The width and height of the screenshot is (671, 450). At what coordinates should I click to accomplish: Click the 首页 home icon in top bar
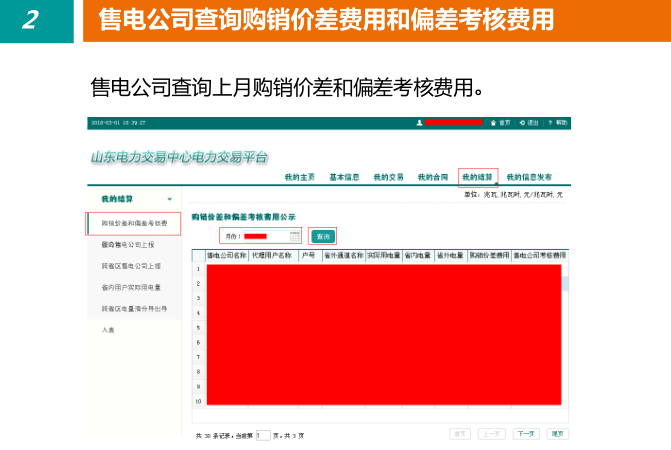coord(494,122)
